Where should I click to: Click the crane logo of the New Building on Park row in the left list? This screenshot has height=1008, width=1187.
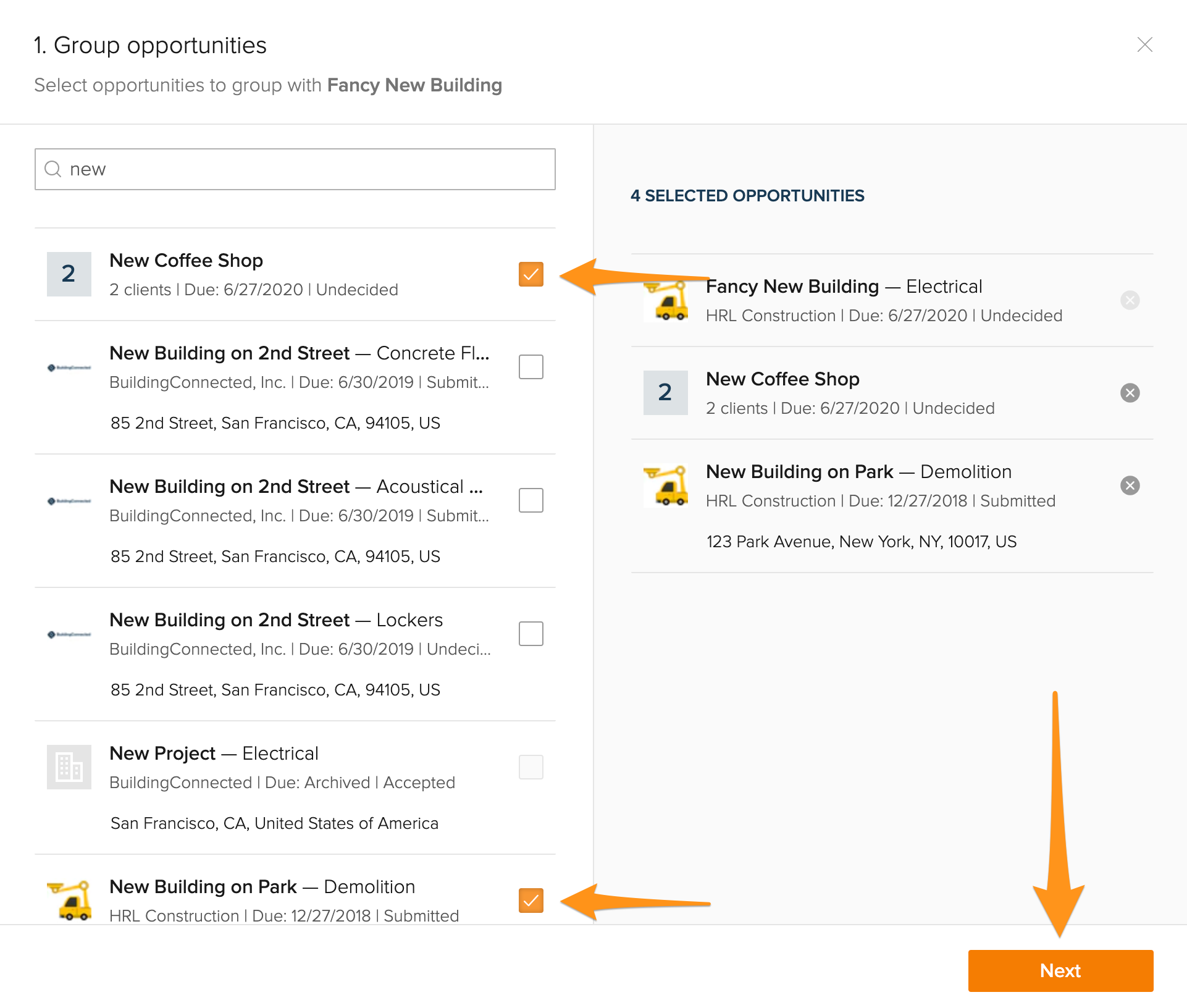[x=69, y=901]
